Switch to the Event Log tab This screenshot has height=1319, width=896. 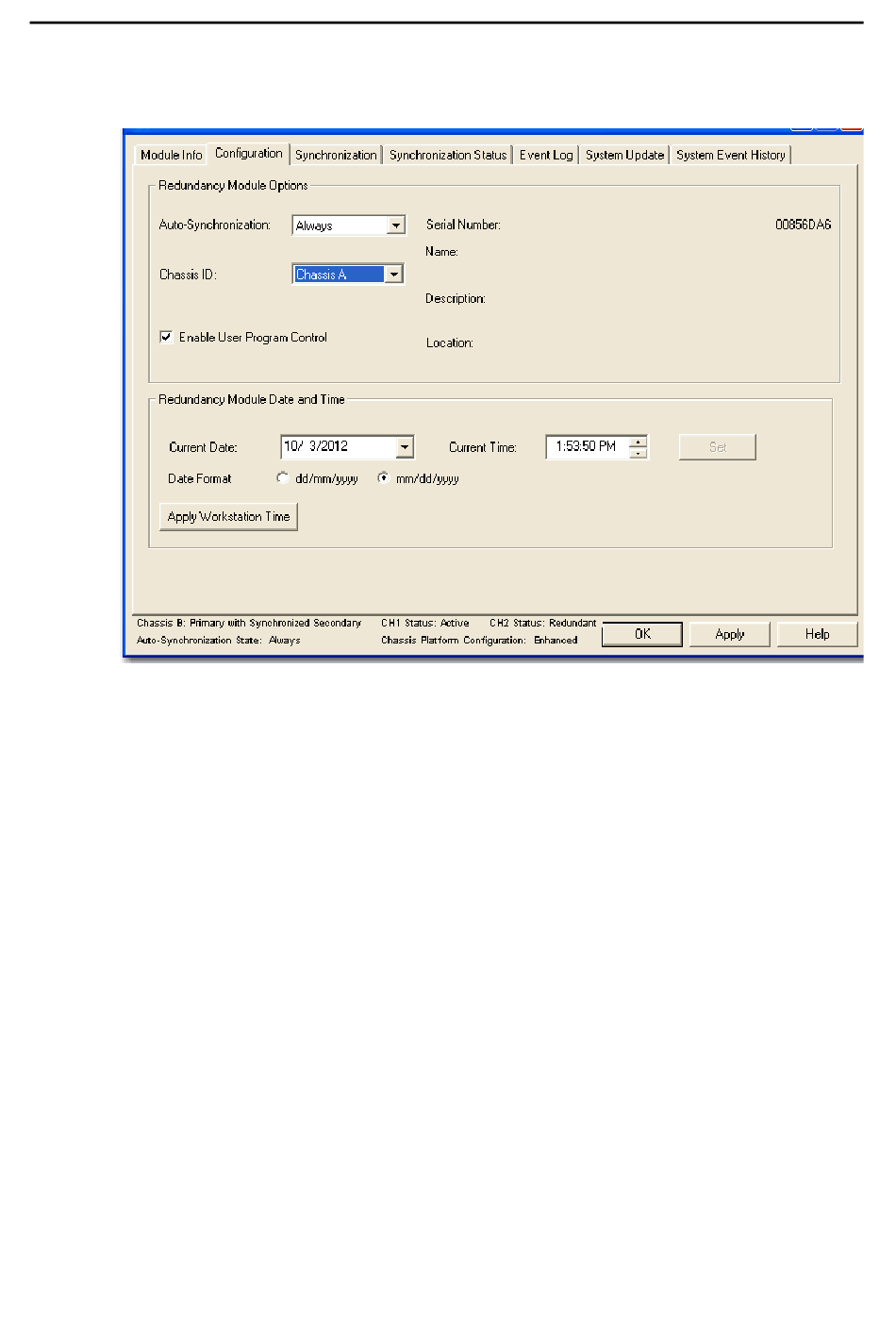coord(546,155)
